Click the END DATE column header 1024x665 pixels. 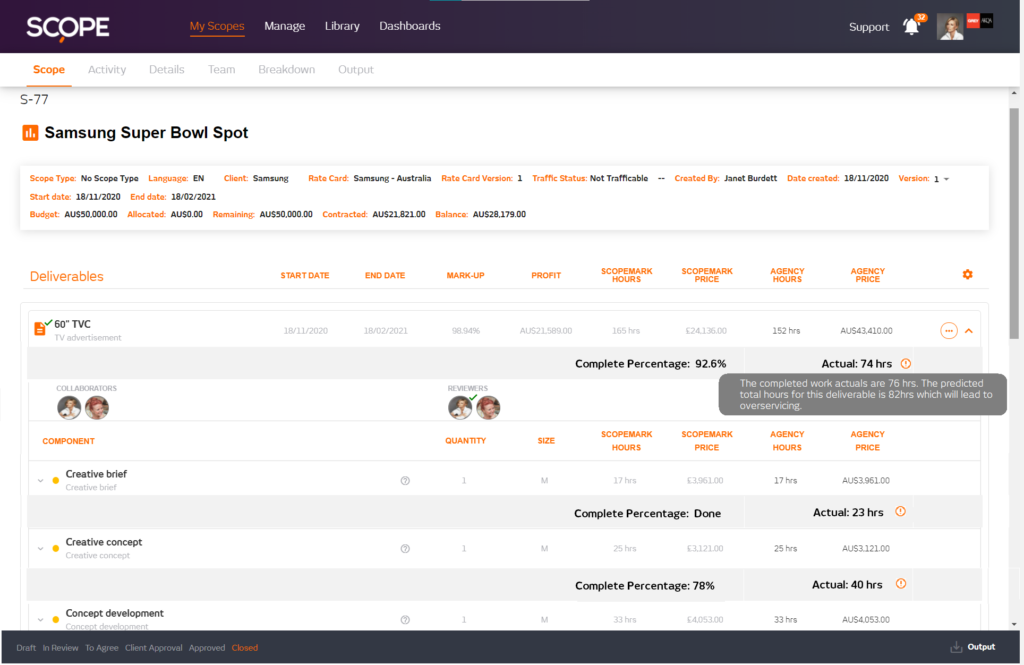pos(385,276)
